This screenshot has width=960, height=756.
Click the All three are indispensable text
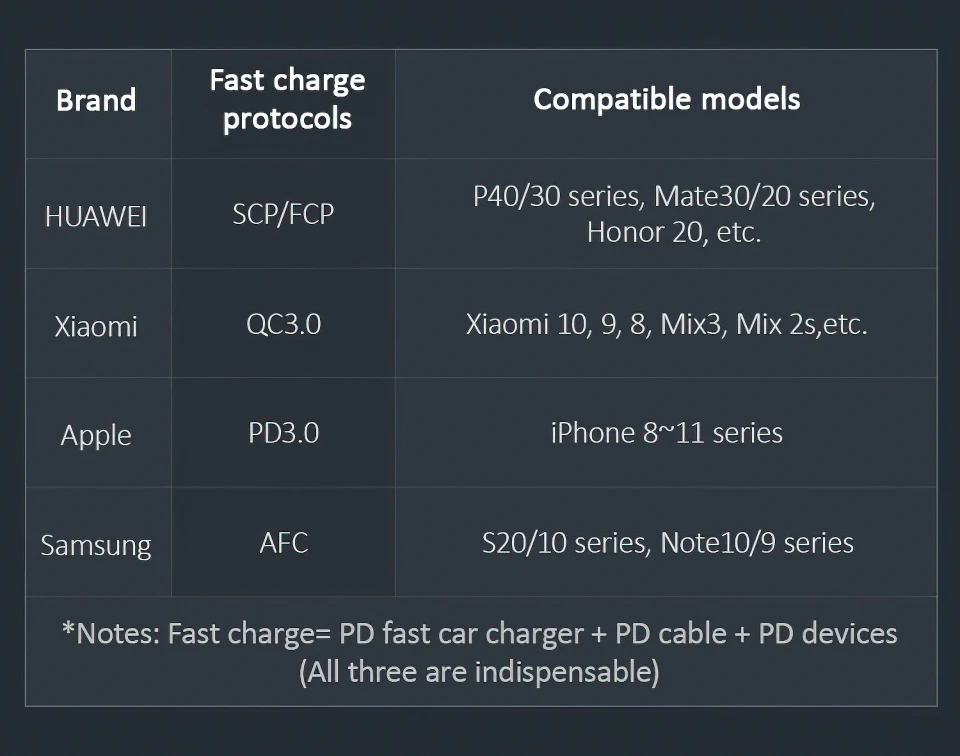[x=479, y=672]
